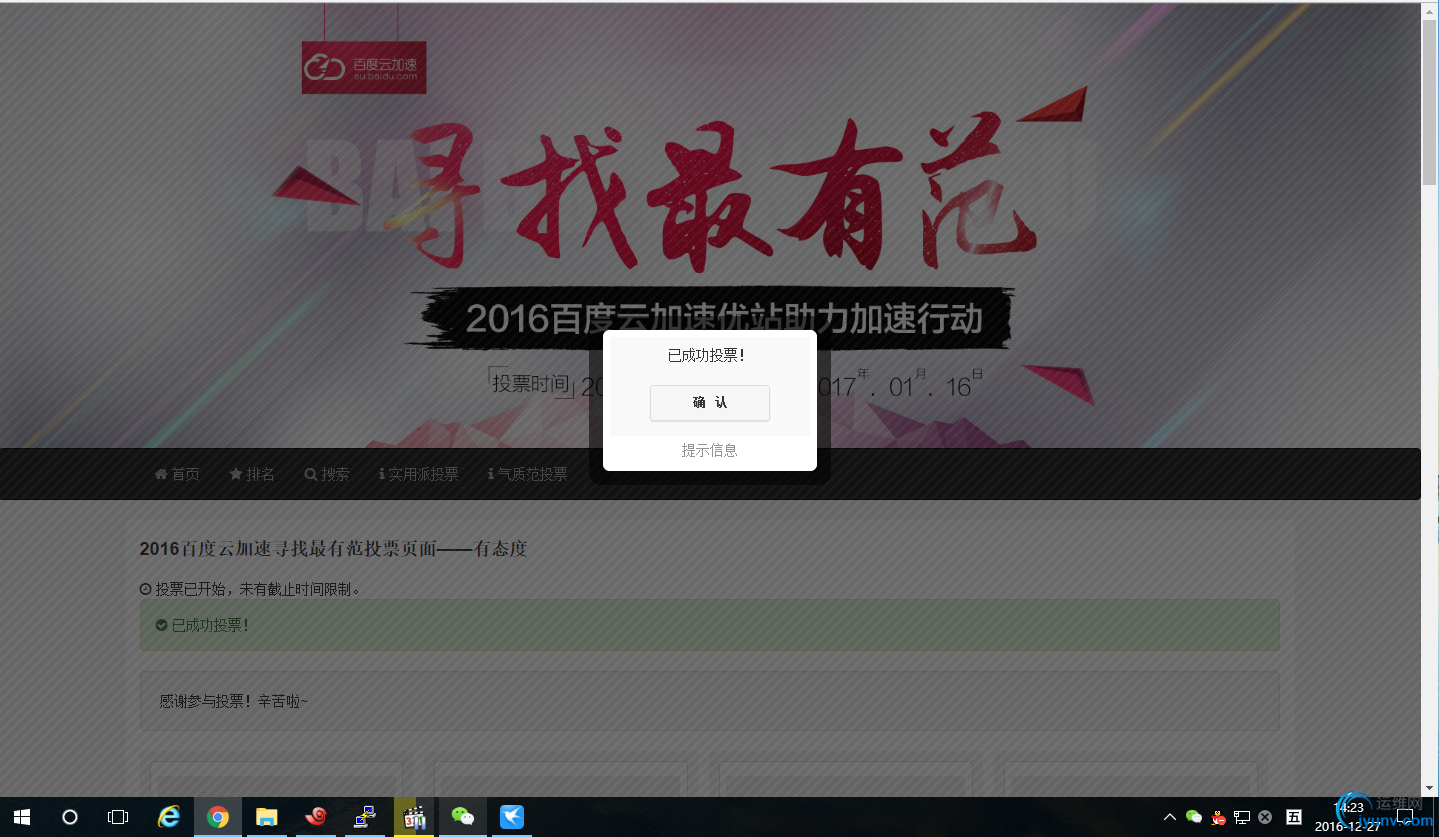The height and width of the screenshot is (837, 1439).
Task: Open the Windows Start menu
Action: (x=20, y=817)
